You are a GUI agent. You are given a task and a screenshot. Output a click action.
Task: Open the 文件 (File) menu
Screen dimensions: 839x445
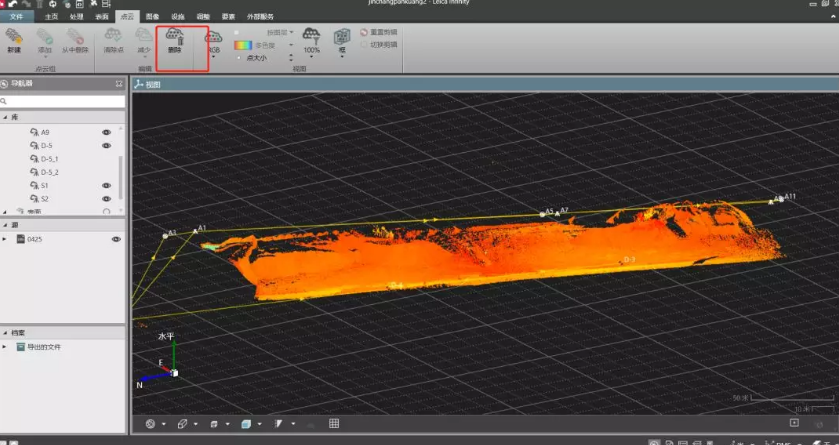coord(16,17)
